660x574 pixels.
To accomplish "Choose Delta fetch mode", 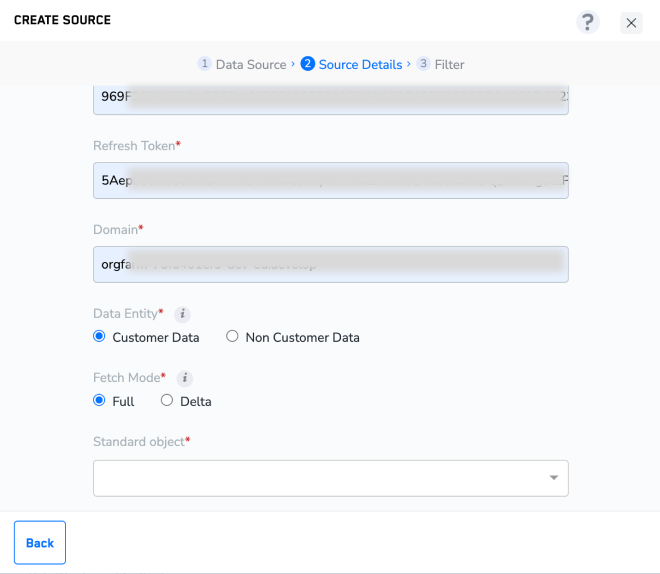I will tap(167, 401).
